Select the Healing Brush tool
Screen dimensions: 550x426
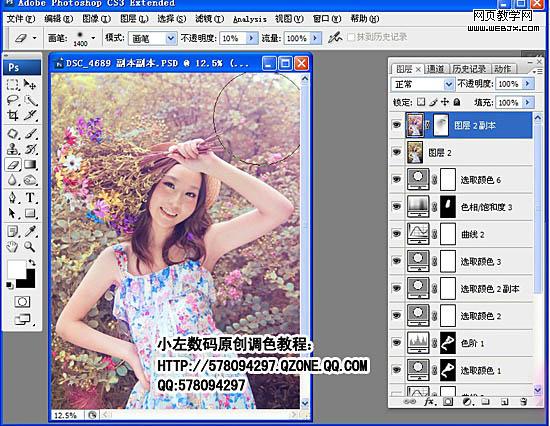(x=13, y=134)
